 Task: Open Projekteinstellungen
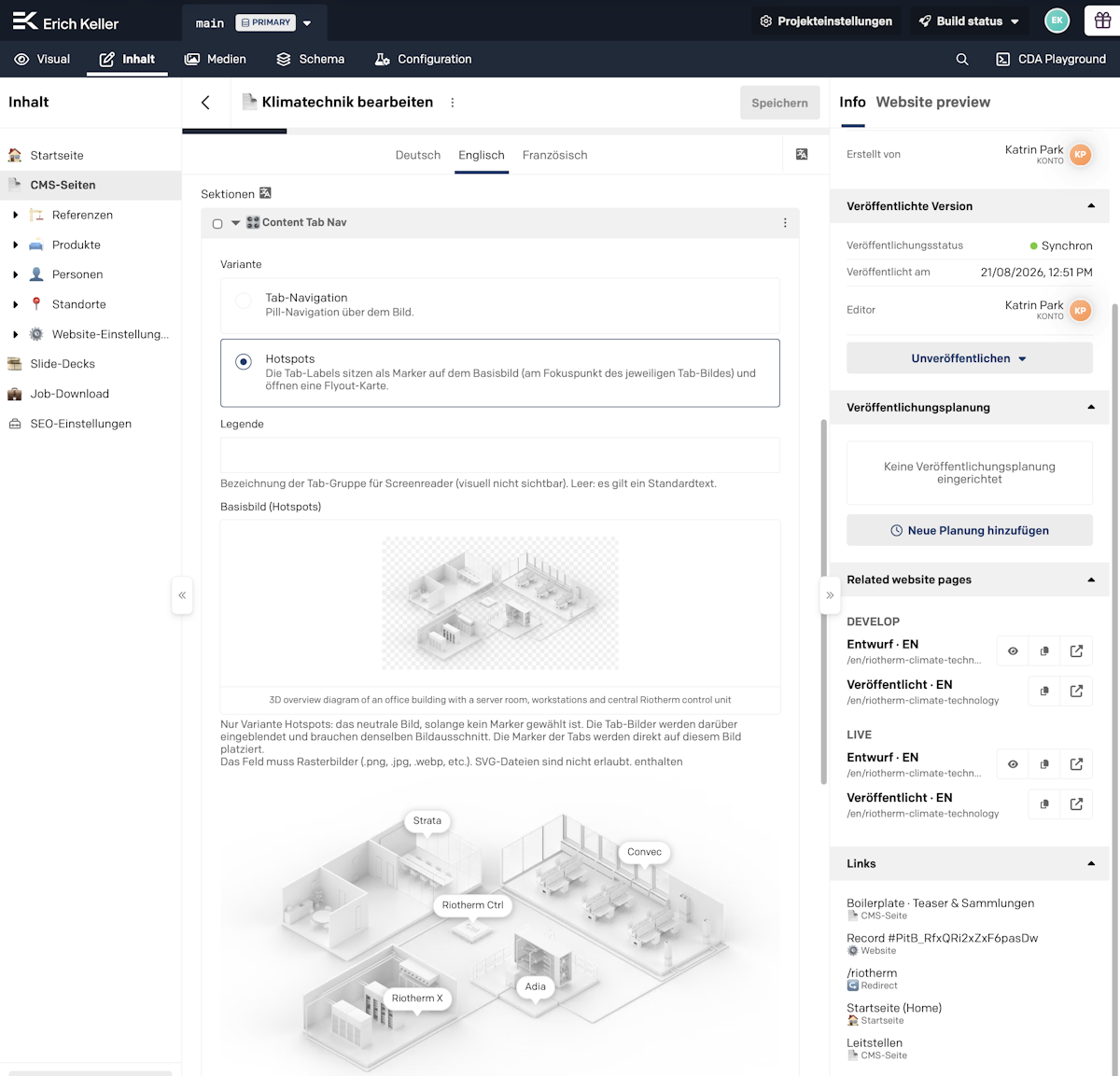[x=826, y=21]
